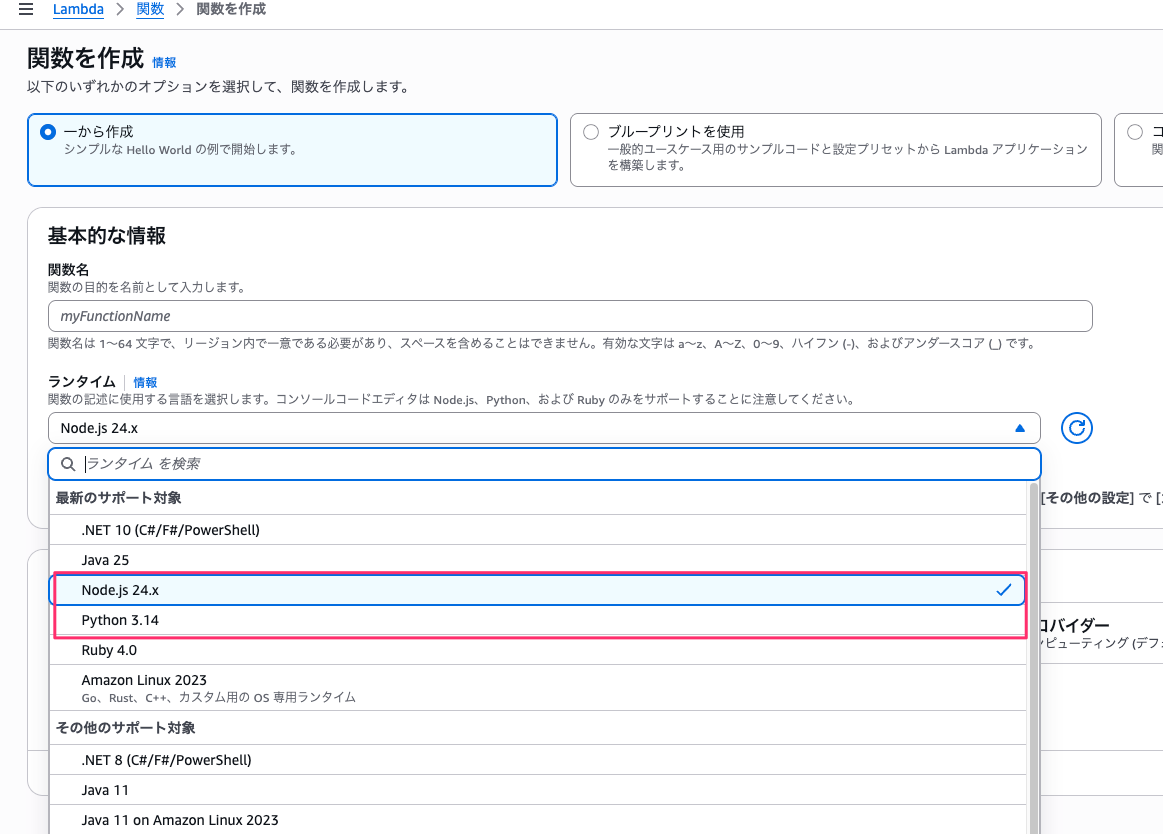Choose .NET 8 (C#/F#/PowerShell) runtime
The width and height of the screenshot is (1163, 834).
point(538,760)
